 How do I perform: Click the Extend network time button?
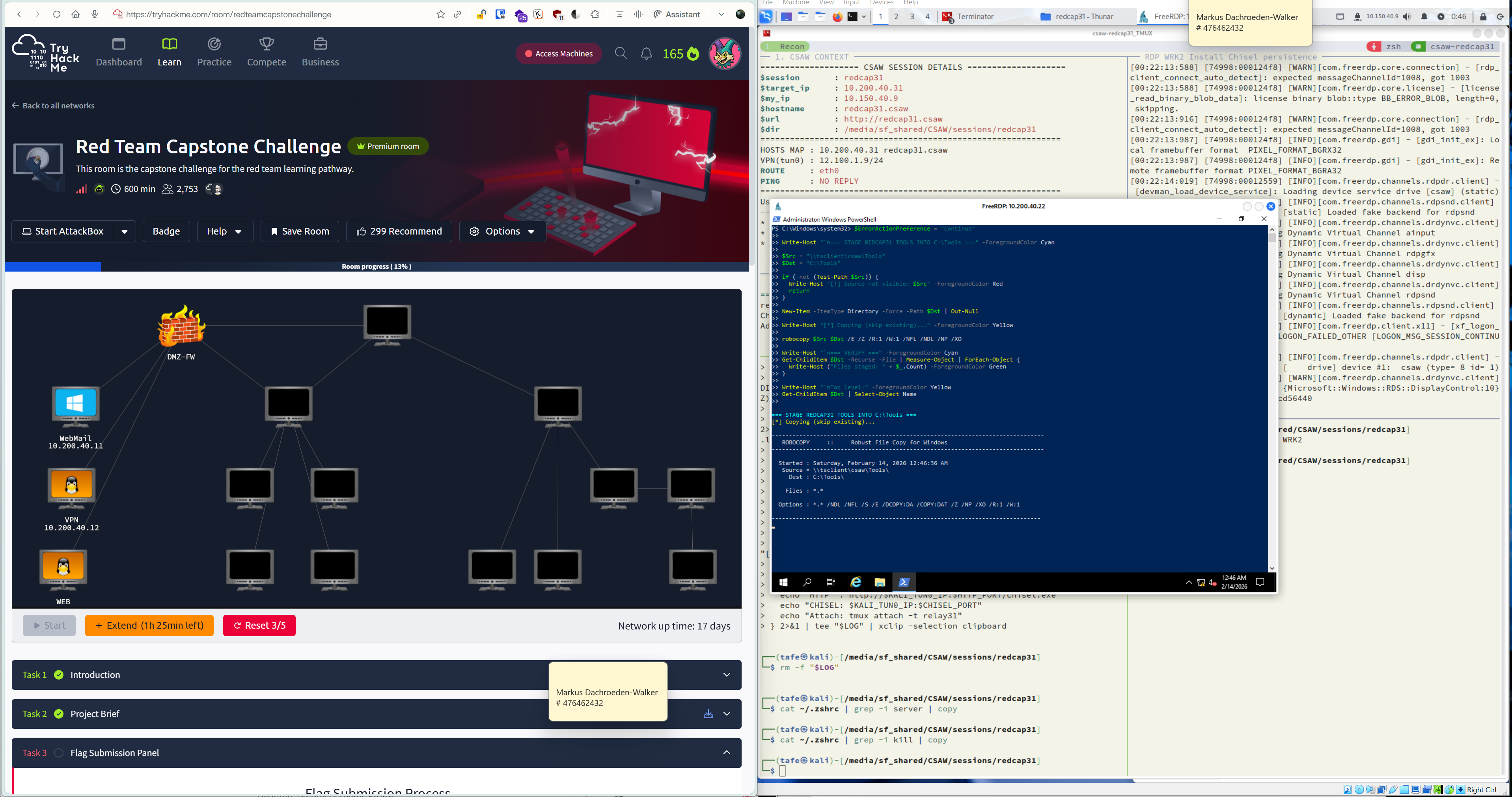149,625
